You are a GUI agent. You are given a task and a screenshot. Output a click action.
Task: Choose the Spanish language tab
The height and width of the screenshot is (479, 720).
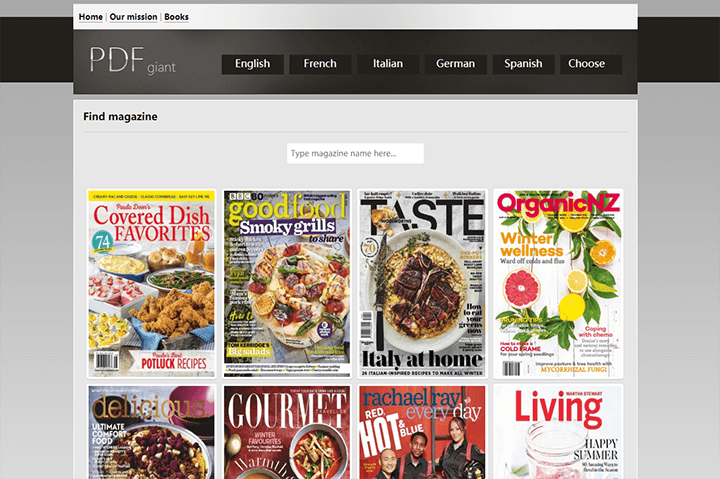(x=523, y=64)
